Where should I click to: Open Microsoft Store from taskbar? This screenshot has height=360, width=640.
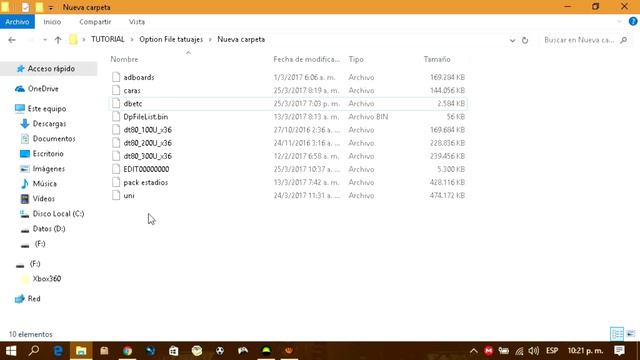point(173,351)
